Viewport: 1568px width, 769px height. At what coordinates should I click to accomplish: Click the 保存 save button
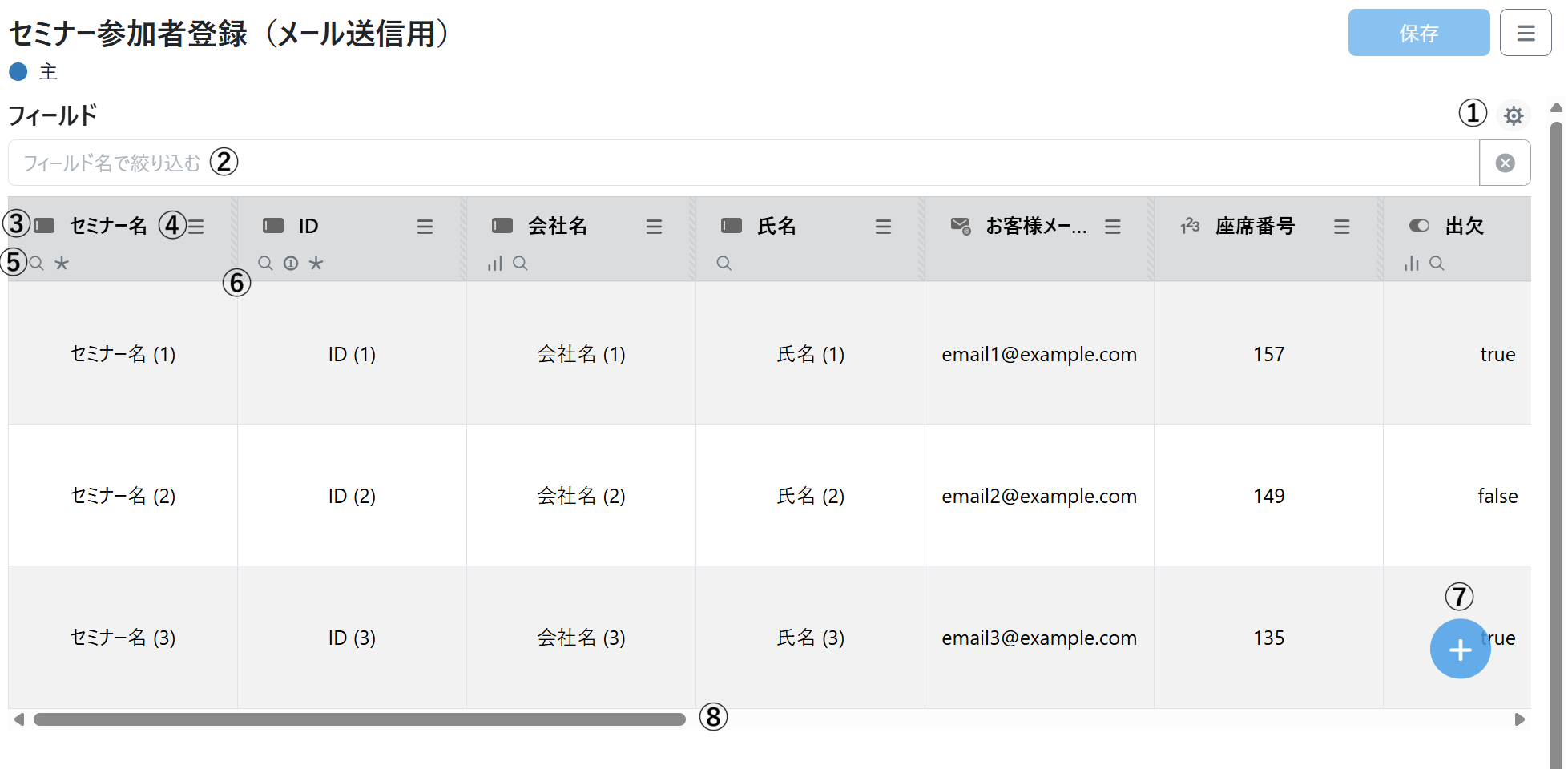(1418, 33)
